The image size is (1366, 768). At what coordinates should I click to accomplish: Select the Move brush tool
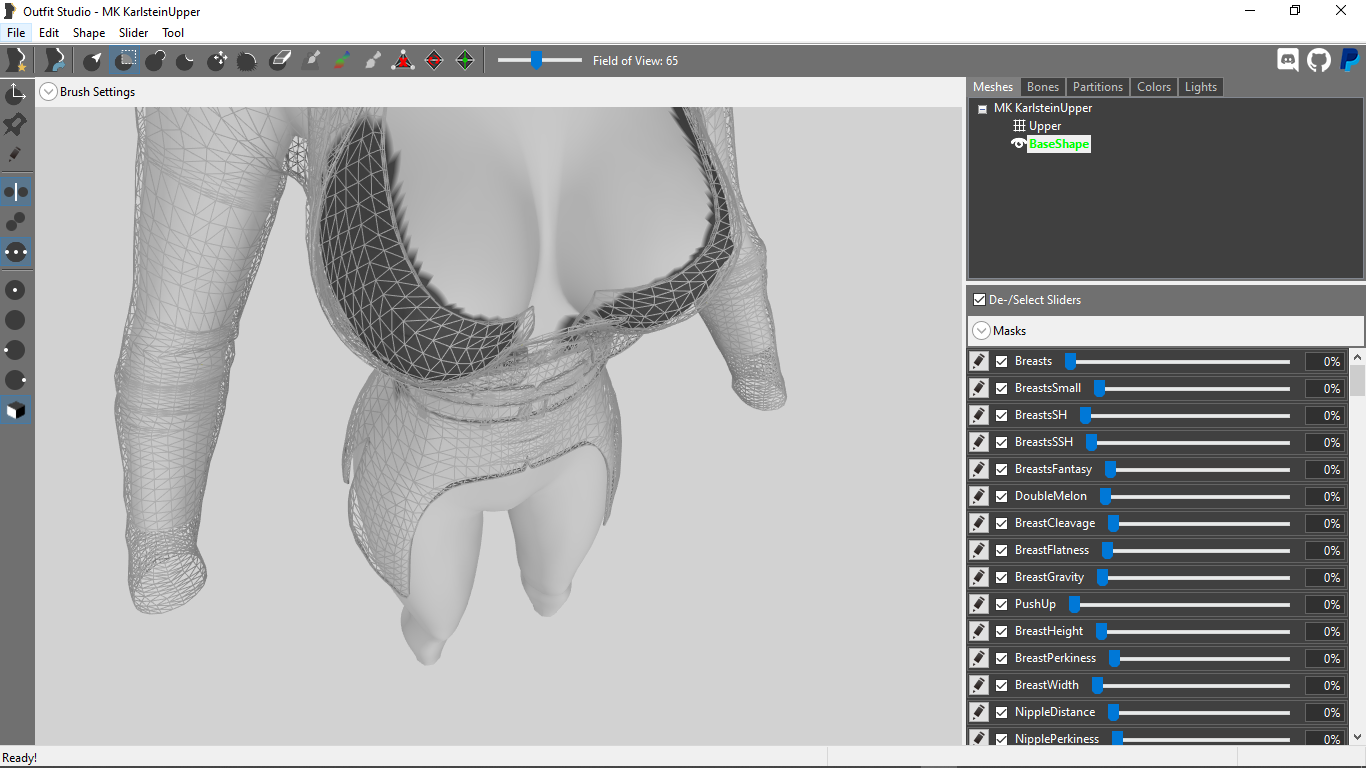coord(217,61)
